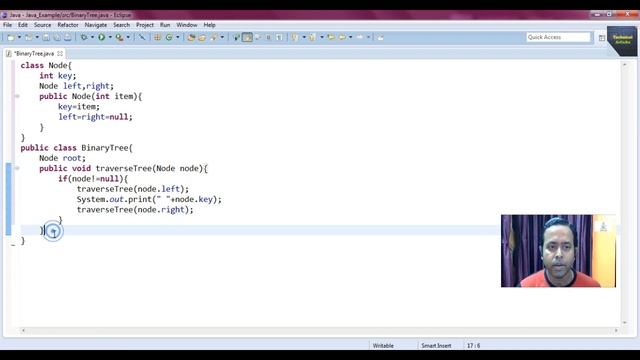The width and height of the screenshot is (640, 360).
Task: Click the New file toolbar icon
Action: pos(11,37)
